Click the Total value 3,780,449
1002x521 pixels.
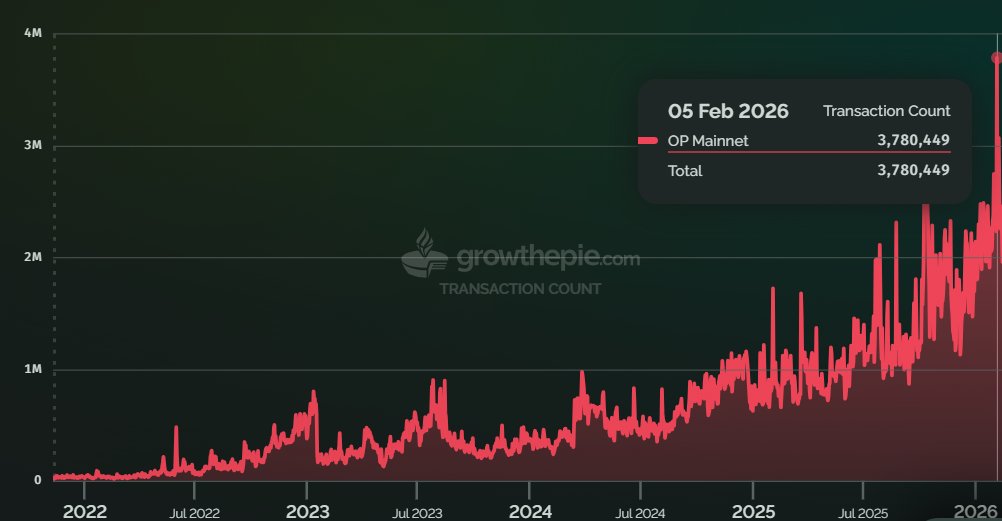pos(913,170)
